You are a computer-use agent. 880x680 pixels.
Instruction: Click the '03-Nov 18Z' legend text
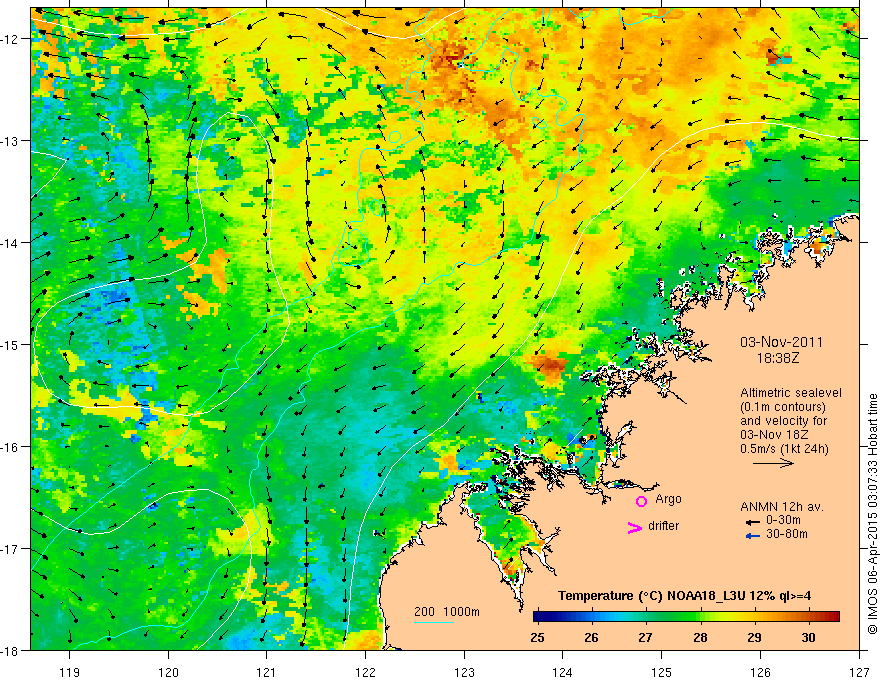[x=773, y=435]
